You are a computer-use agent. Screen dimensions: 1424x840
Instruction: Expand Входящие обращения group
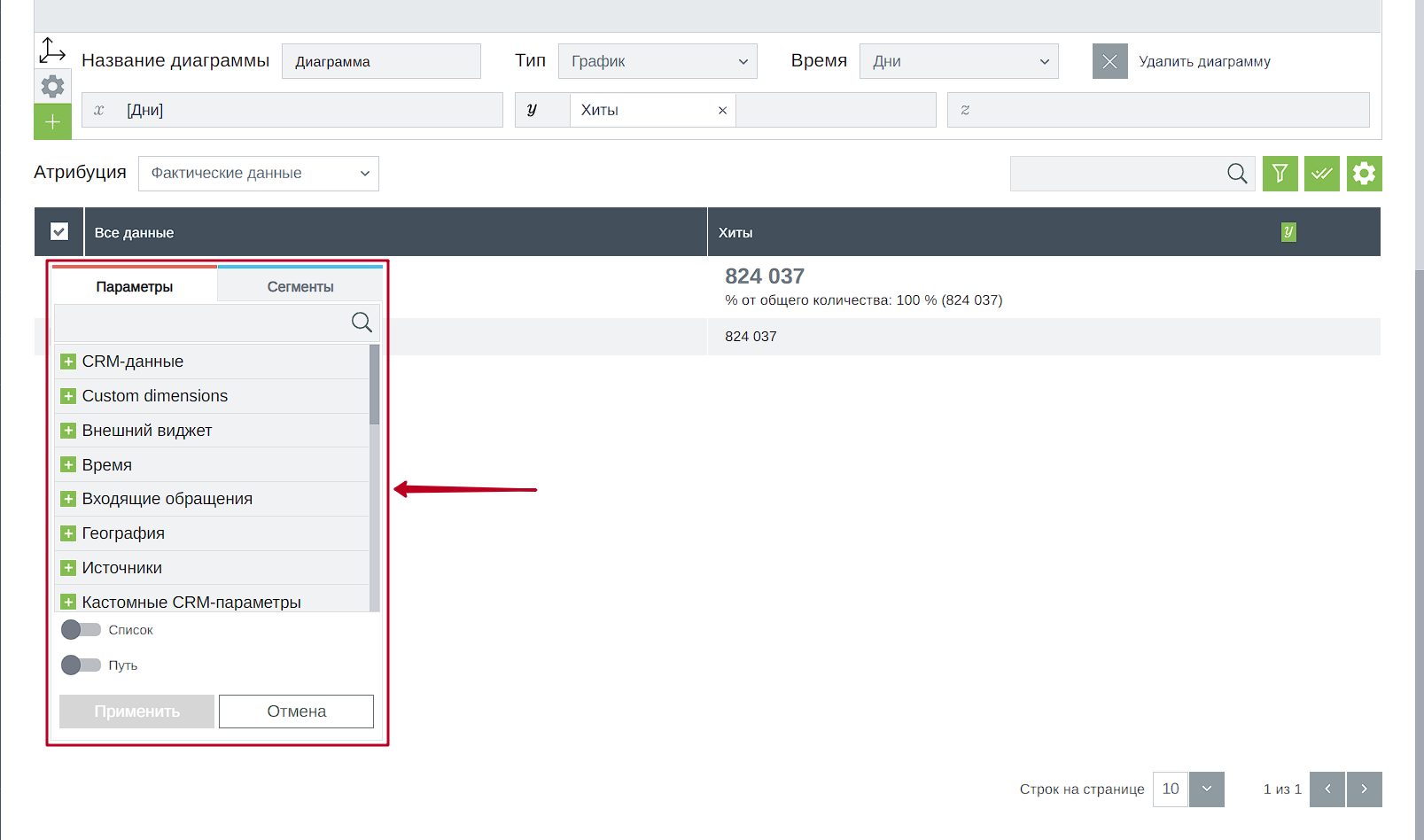pos(68,499)
